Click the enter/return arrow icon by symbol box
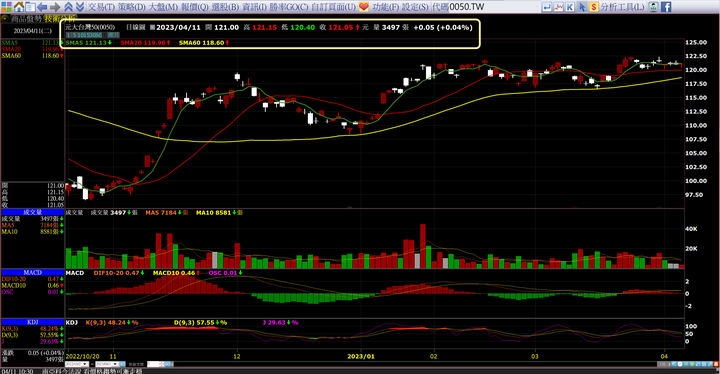This screenshot has width=720, height=374. pyautogui.click(x=546, y=7)
